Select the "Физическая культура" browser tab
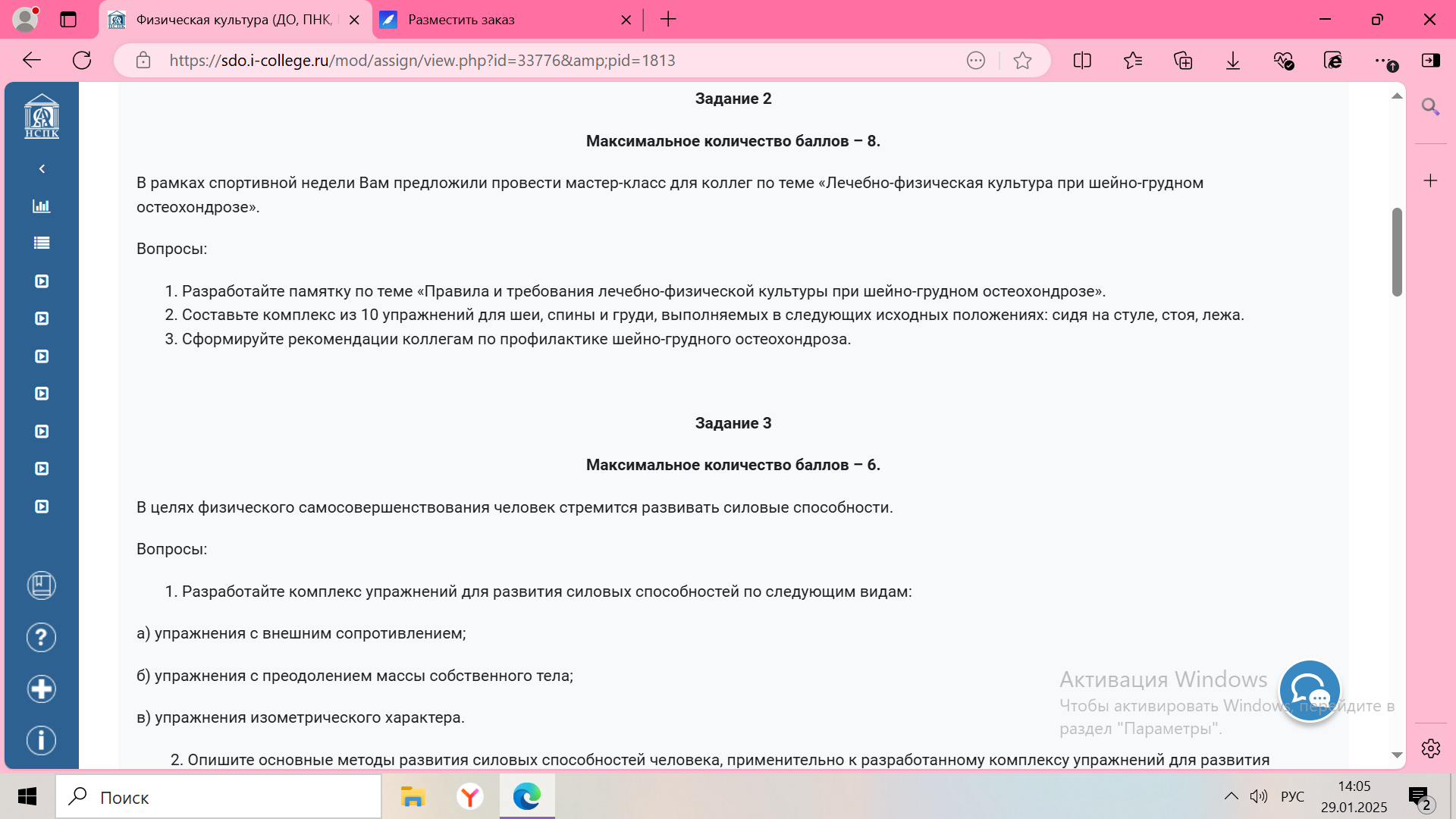Screen dimensions: 1456x819 pyautogui.click(x=234, y=20)
